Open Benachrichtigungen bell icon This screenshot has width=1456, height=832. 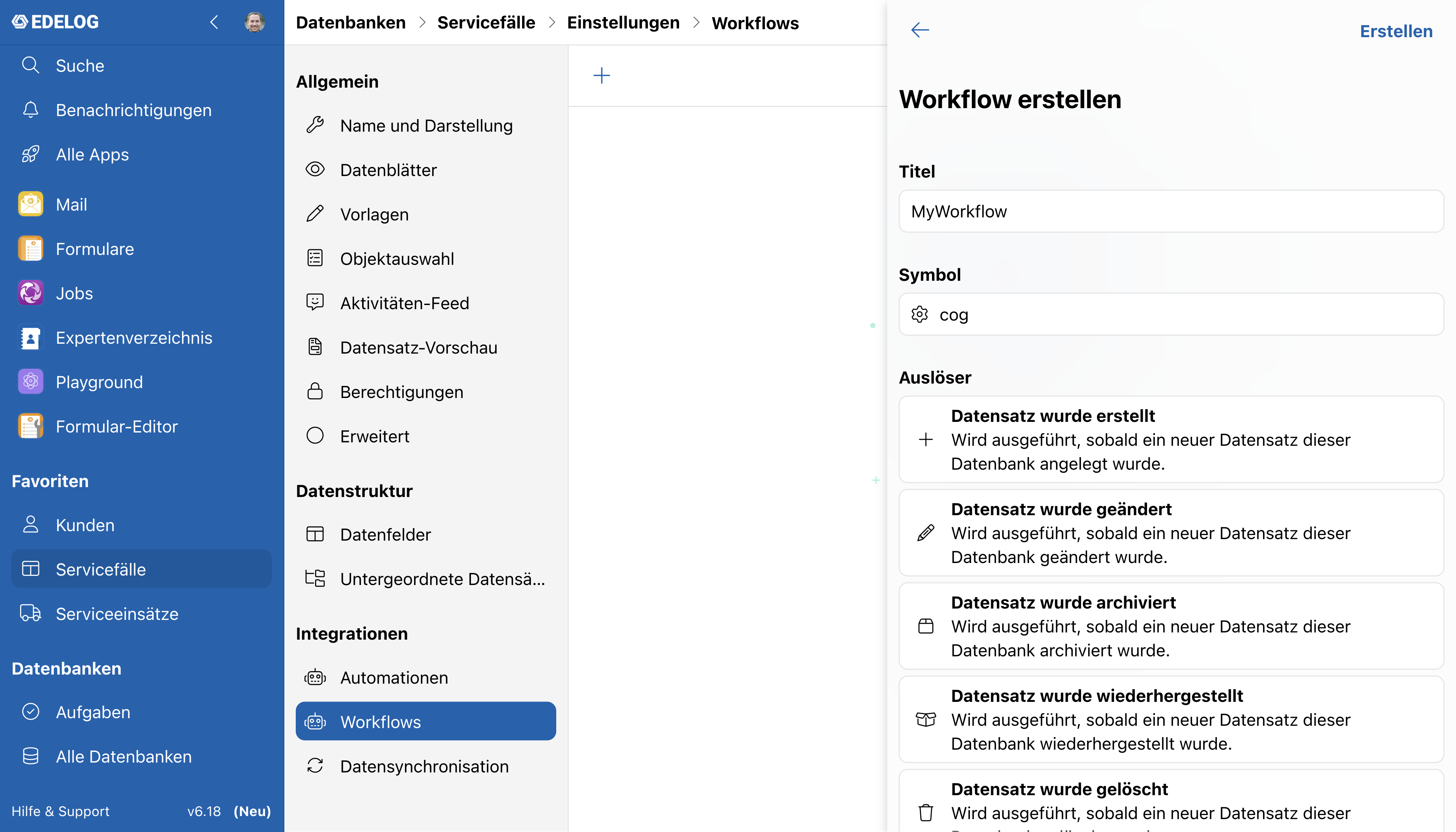click(30, 110)
